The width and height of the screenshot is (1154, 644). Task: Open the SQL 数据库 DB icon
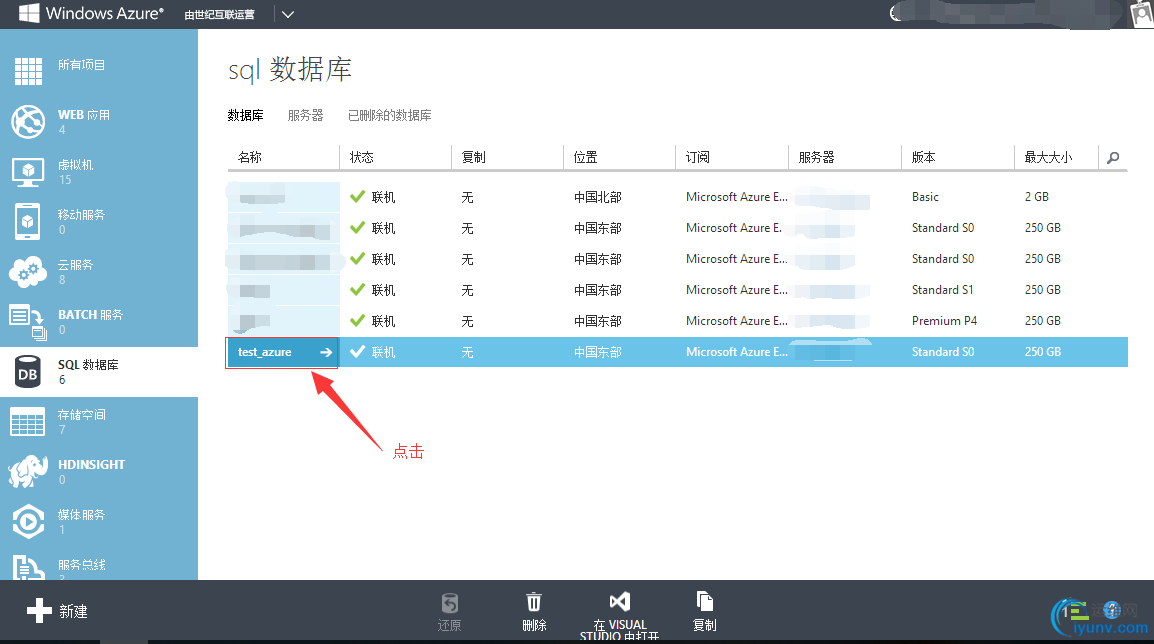tap(28, 372)
